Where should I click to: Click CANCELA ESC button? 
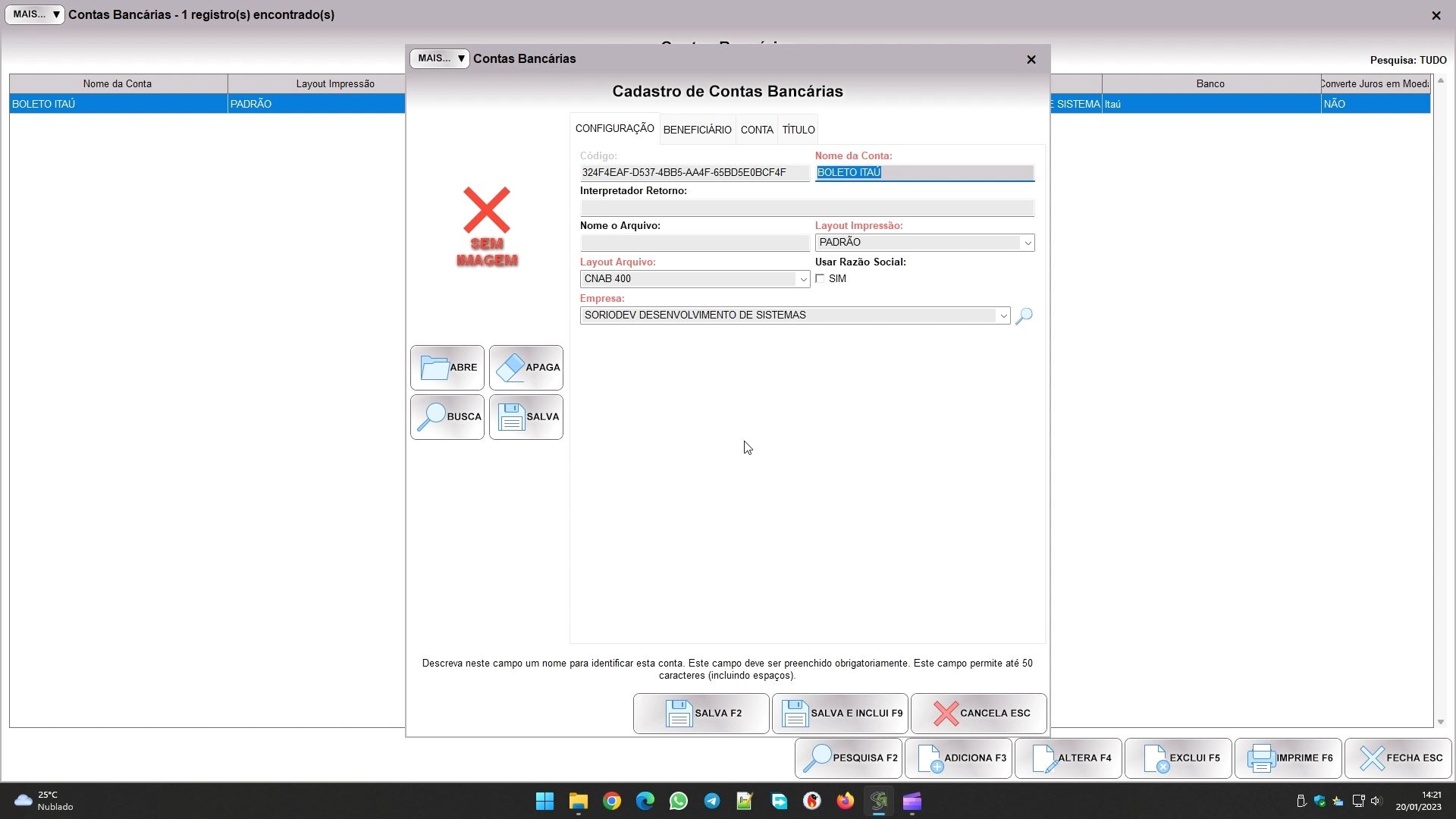[x=978, y=714]
